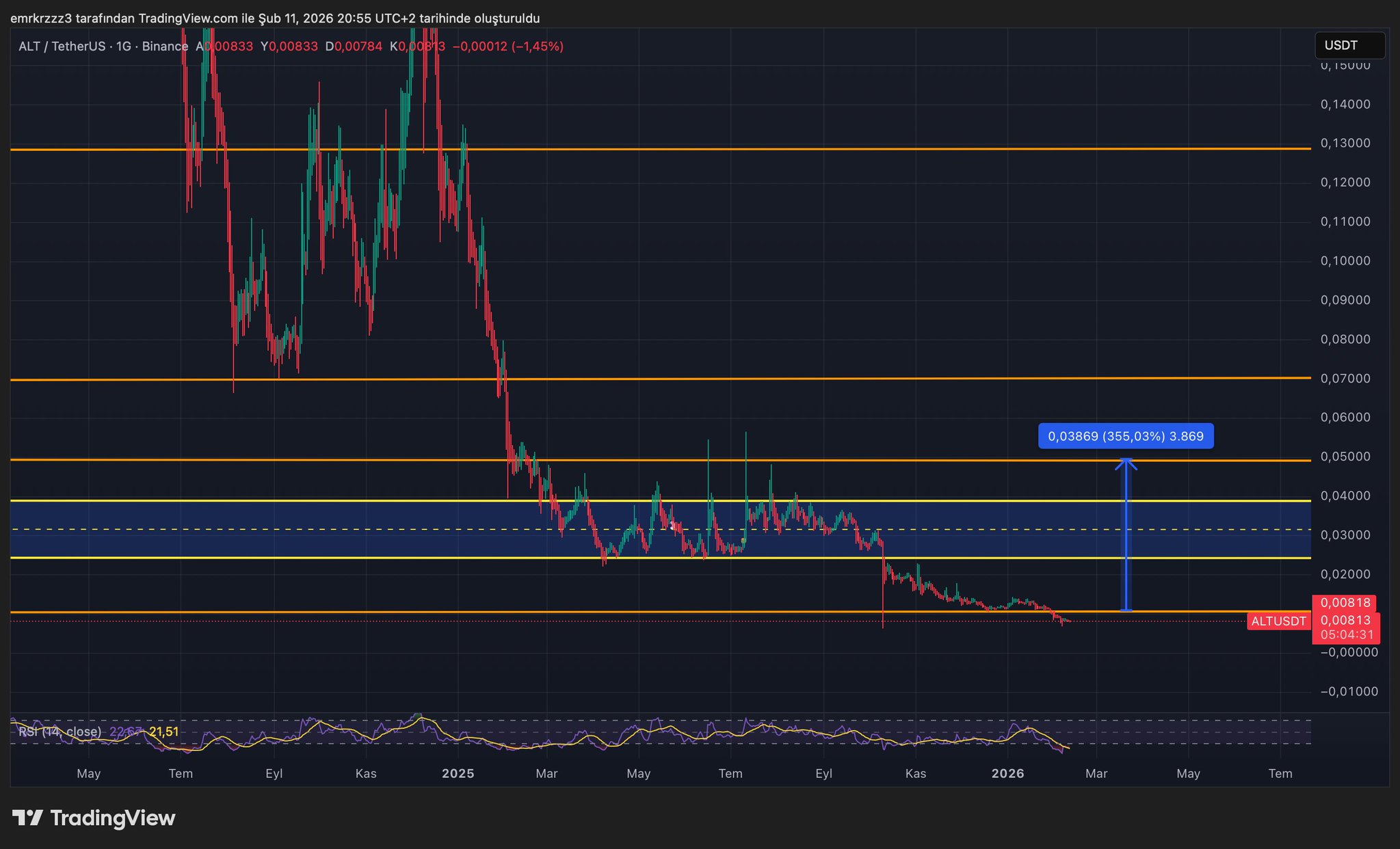Click the 2026 label on time axis
This screenshot has height=849, width=1400.
pos(1007,774)
